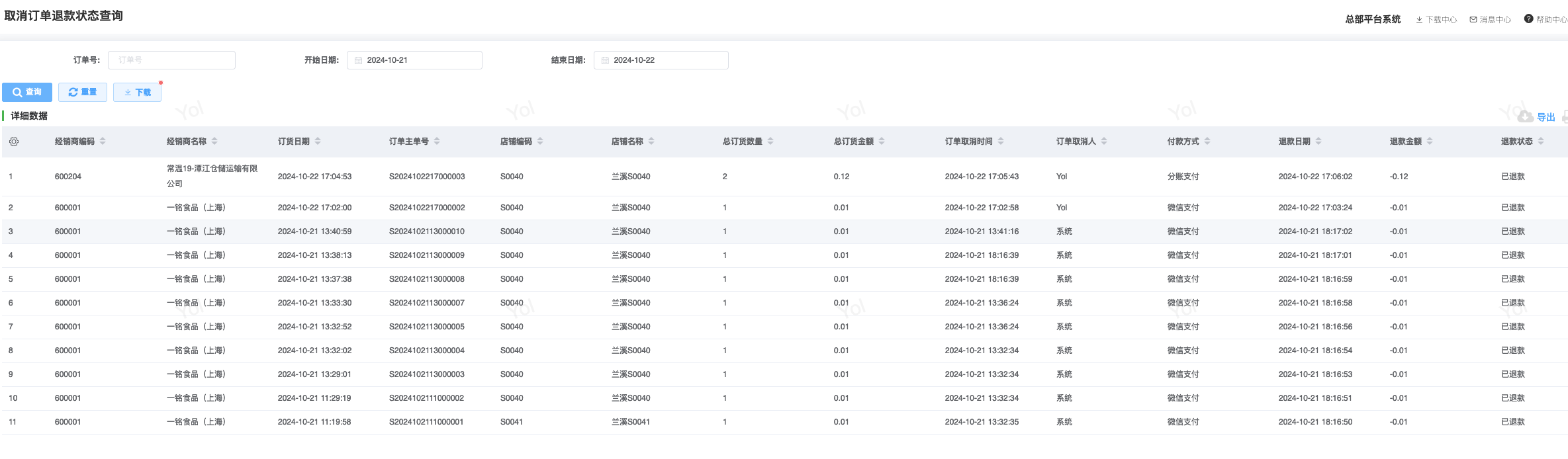Click the calendar icon in end date
The width and height of the screenshot is (1568, 459).
[605, 60]
